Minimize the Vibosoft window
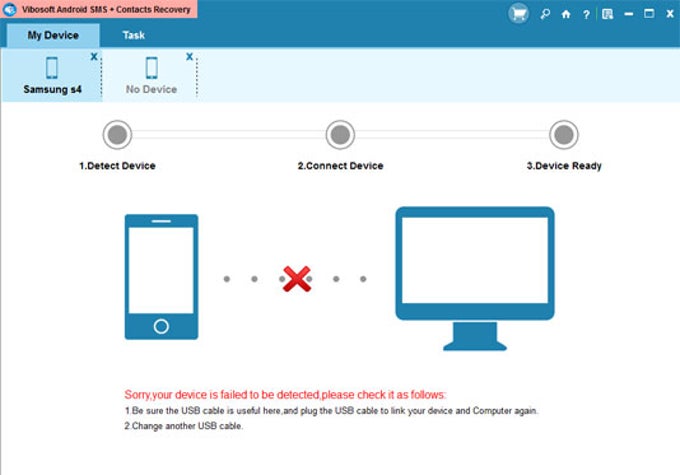Screen dimensions: 680x475 (628, 14)
